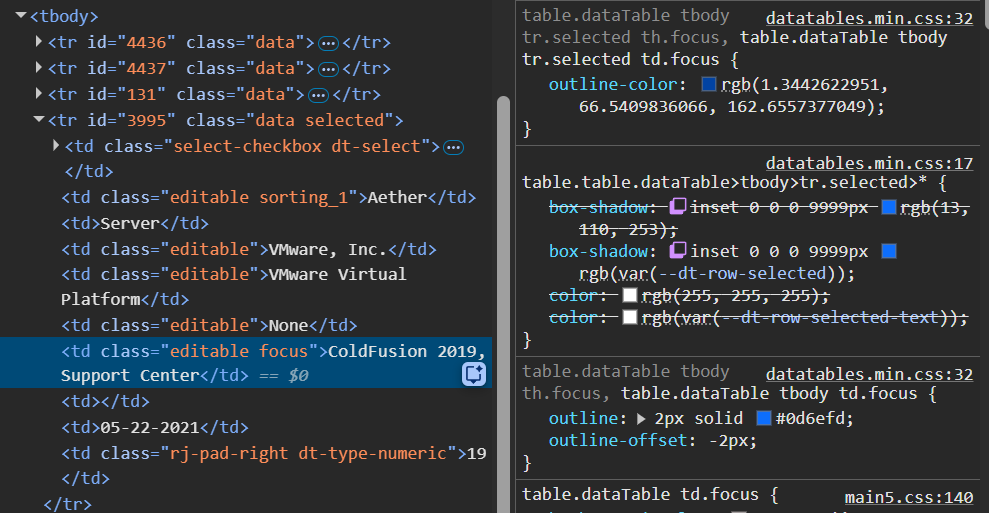Click ellipsis in tr id 4436

point(328,43)
